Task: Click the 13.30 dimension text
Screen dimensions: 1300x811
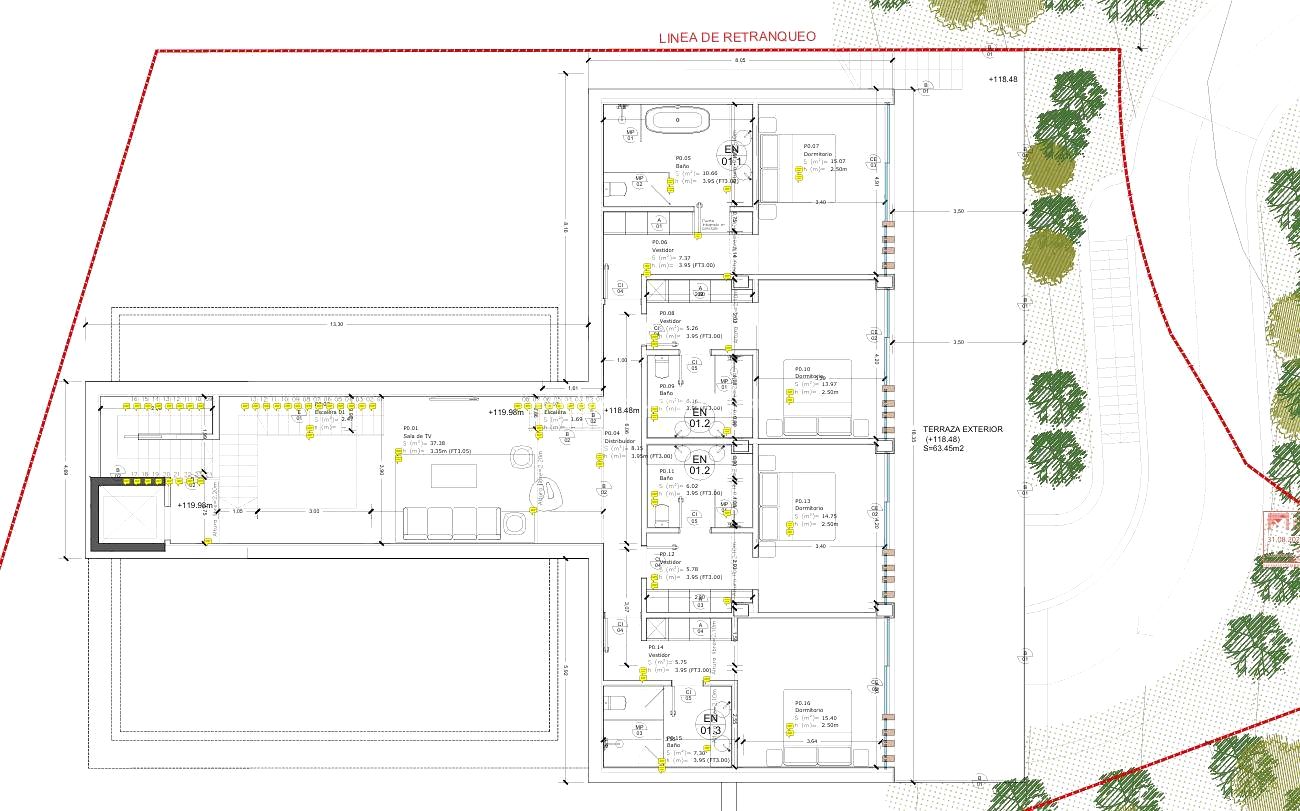Action: coord(336,324)
